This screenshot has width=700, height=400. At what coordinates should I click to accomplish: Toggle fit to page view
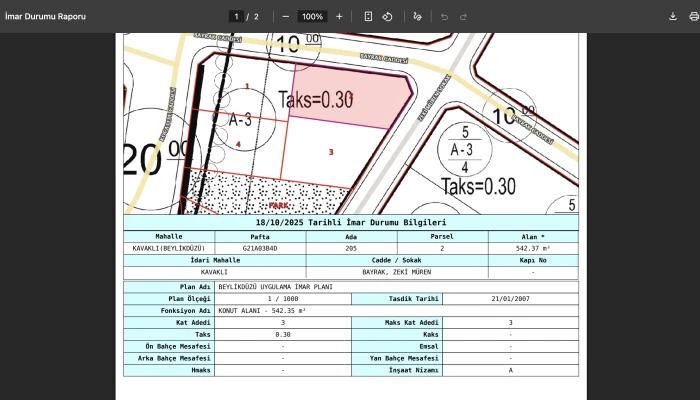click(368, 17)
